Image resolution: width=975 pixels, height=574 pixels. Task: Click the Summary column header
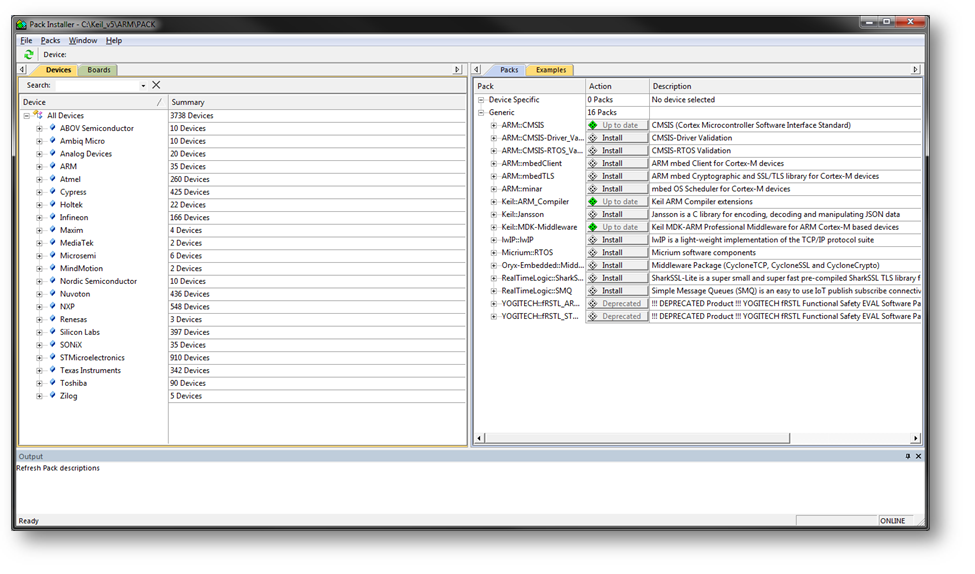tap(317, 102)
